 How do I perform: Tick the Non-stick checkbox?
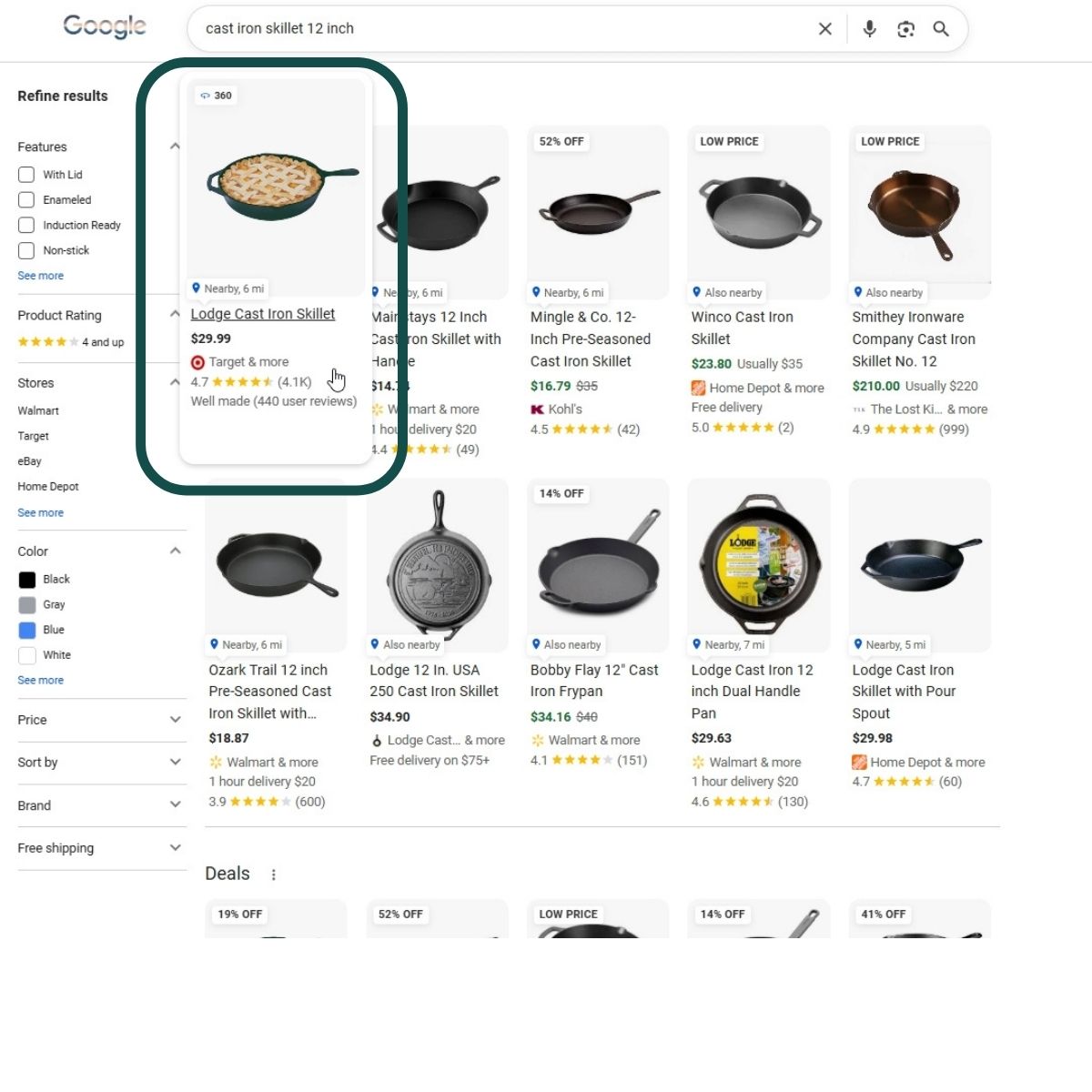[x=26, y=251]
